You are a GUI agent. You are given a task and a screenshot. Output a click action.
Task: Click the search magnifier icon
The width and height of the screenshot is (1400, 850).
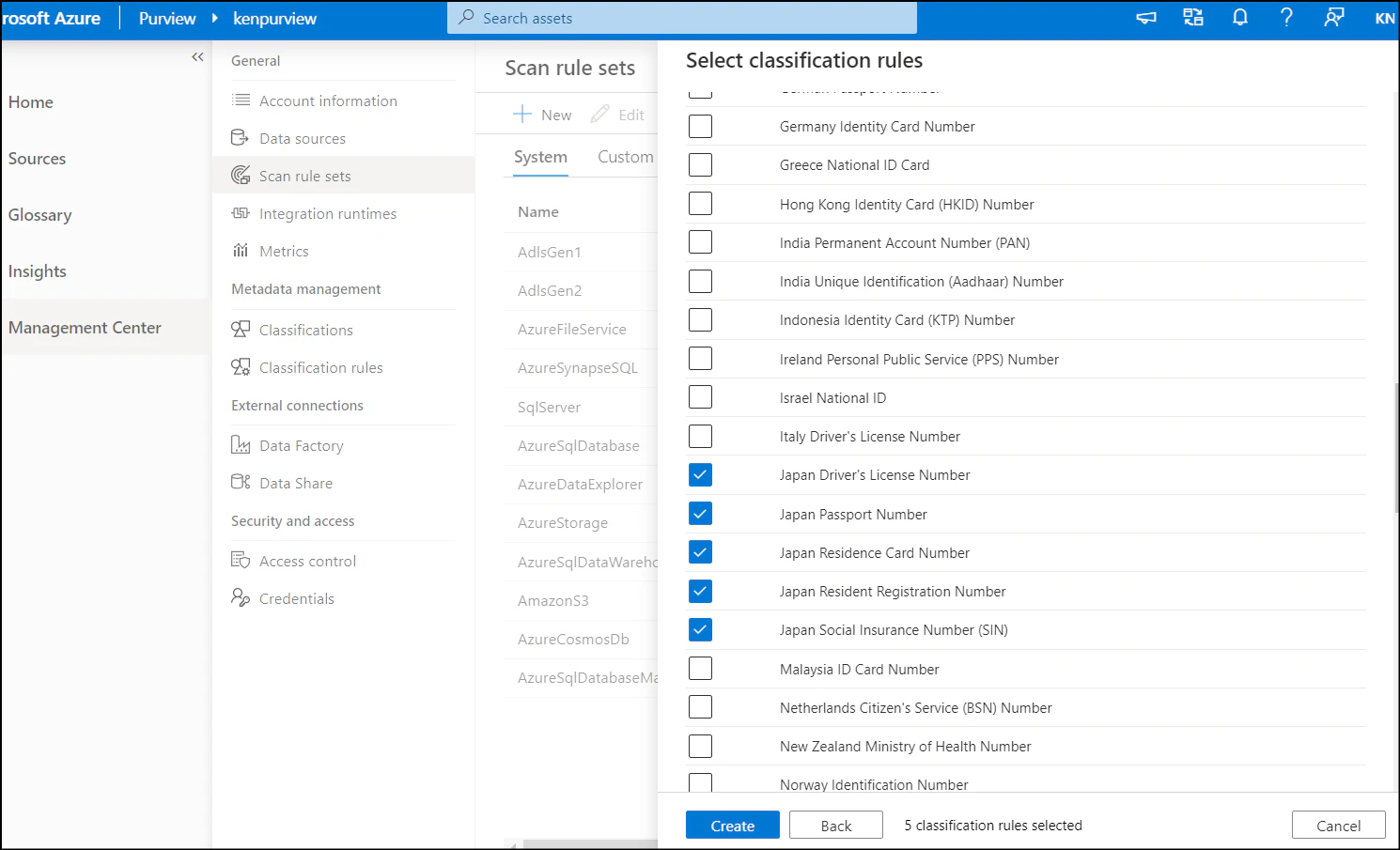click(466, 18)
